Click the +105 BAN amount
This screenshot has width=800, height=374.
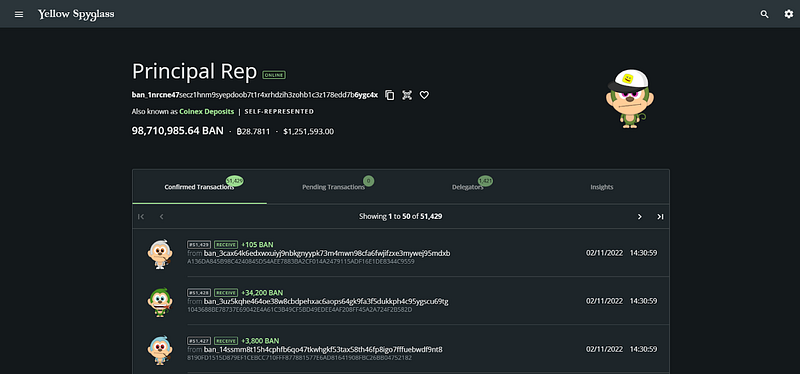click(x=257, y=244)
